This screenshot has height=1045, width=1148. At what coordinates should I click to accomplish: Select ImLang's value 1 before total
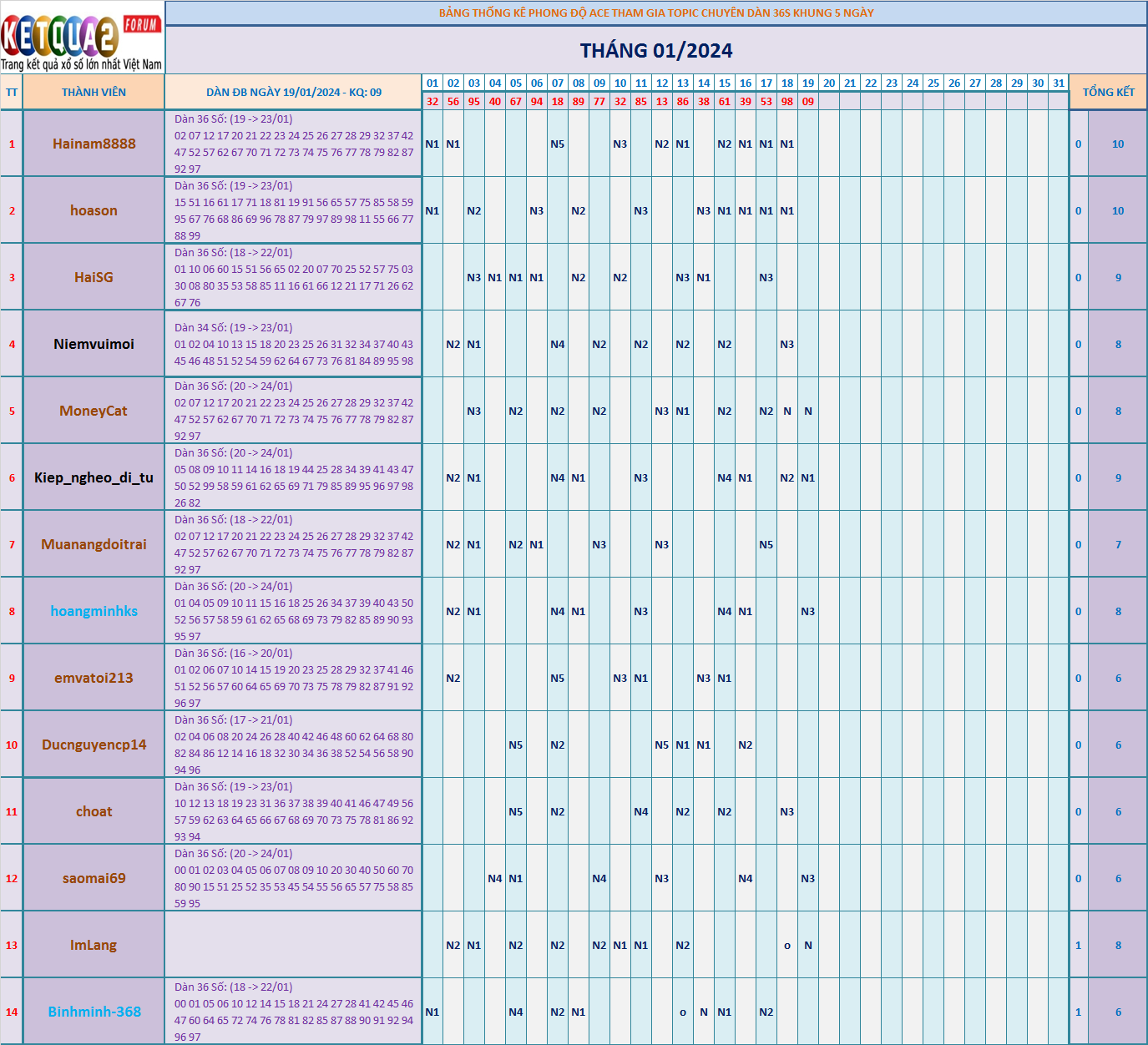(x=1078, y=945)
